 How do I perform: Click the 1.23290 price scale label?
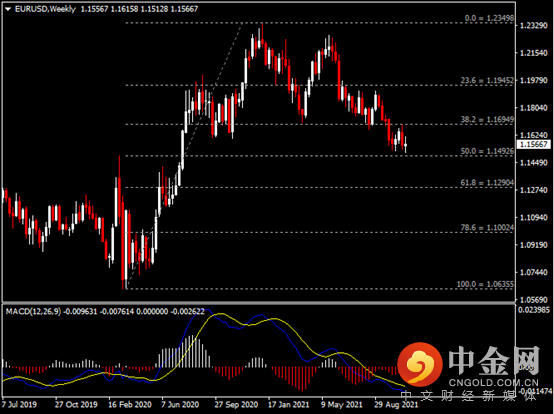click(x=533, y=25)
